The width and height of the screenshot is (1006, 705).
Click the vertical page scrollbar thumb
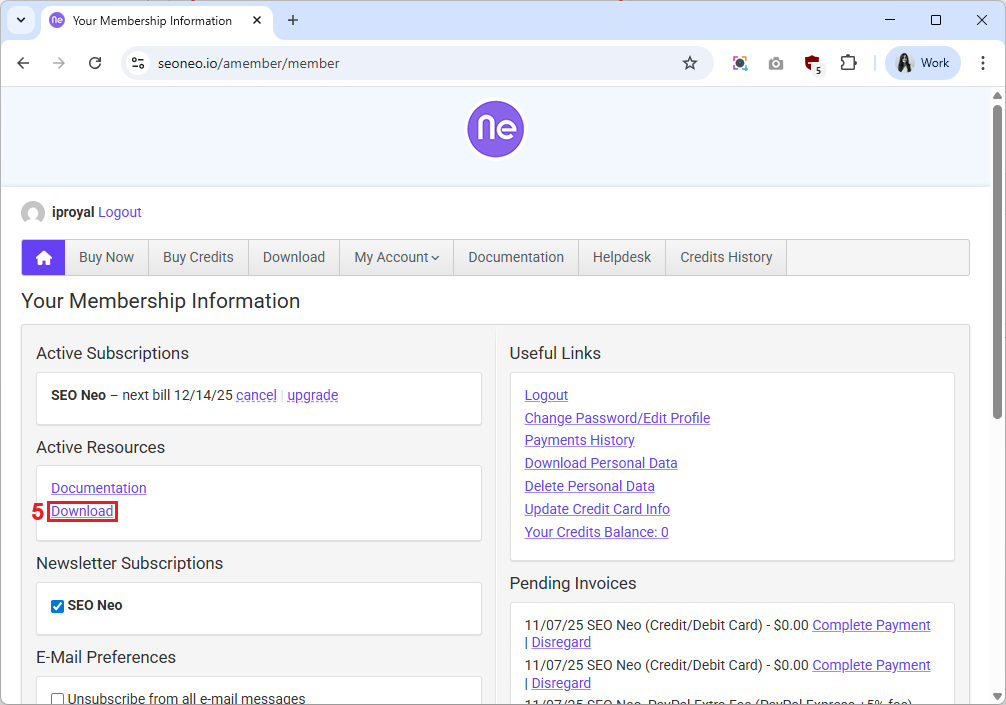tap(997, 262)
